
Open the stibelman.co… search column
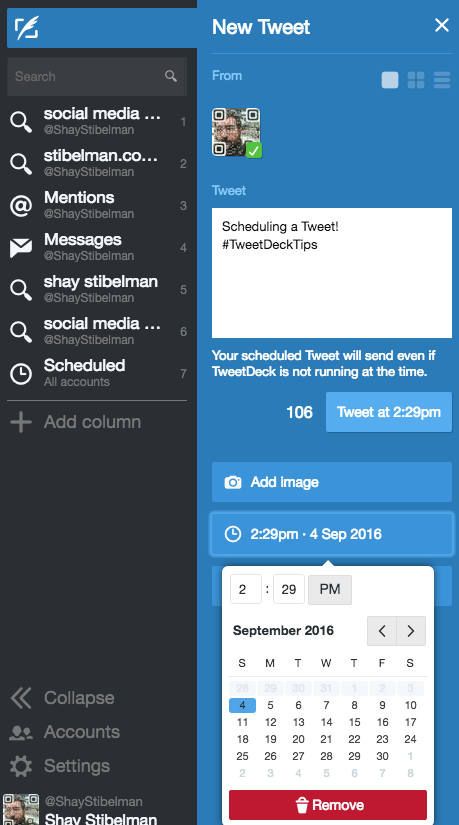(98, 163)
